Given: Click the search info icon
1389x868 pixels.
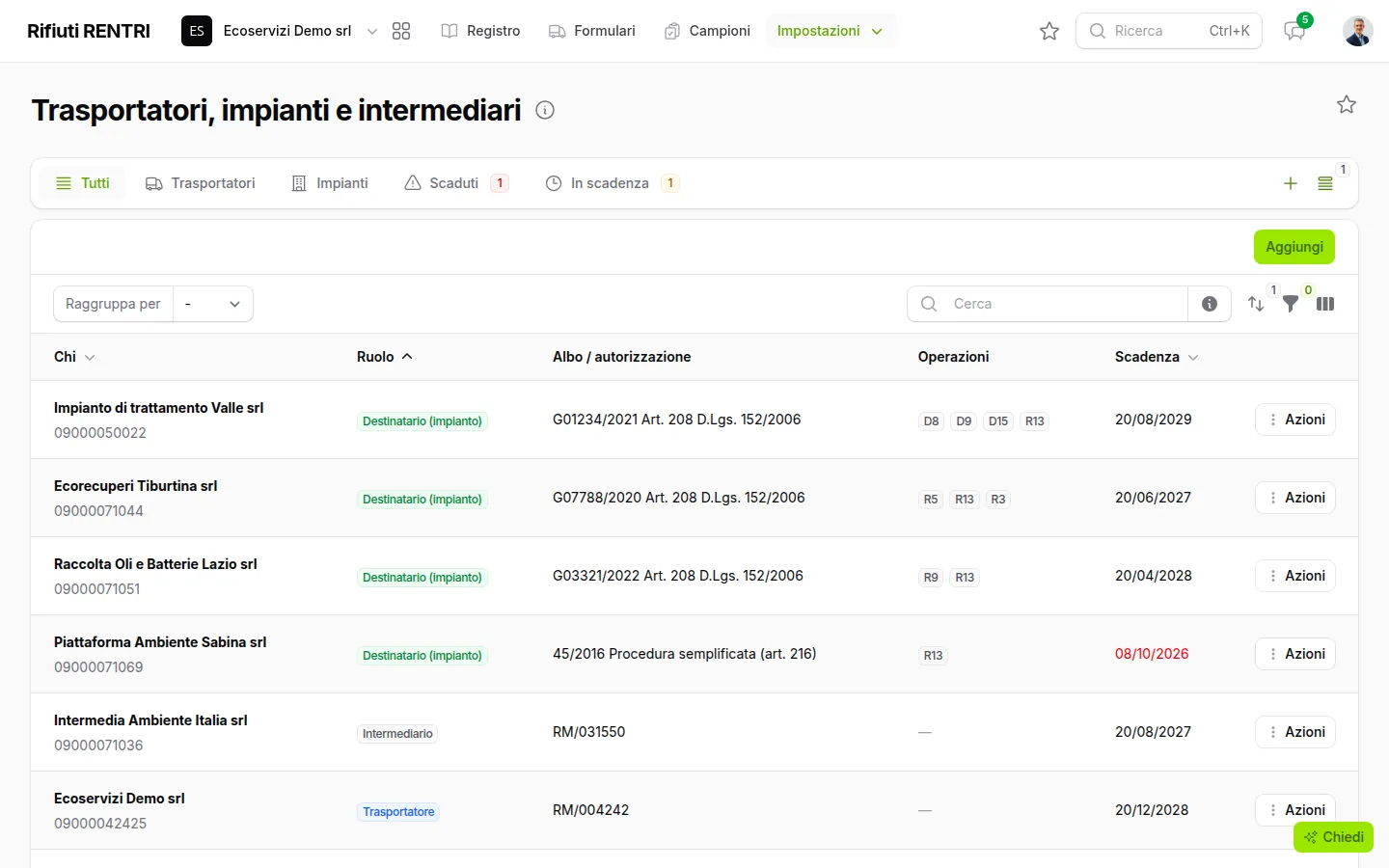Looking at the screenshot, I should pyautogui.click(x=1210, y=304).
